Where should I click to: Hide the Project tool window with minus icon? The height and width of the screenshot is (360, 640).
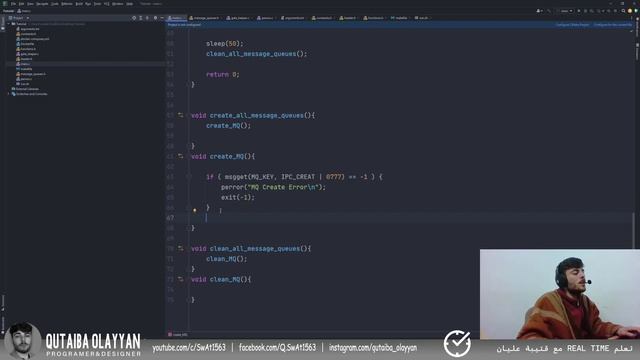162,18
